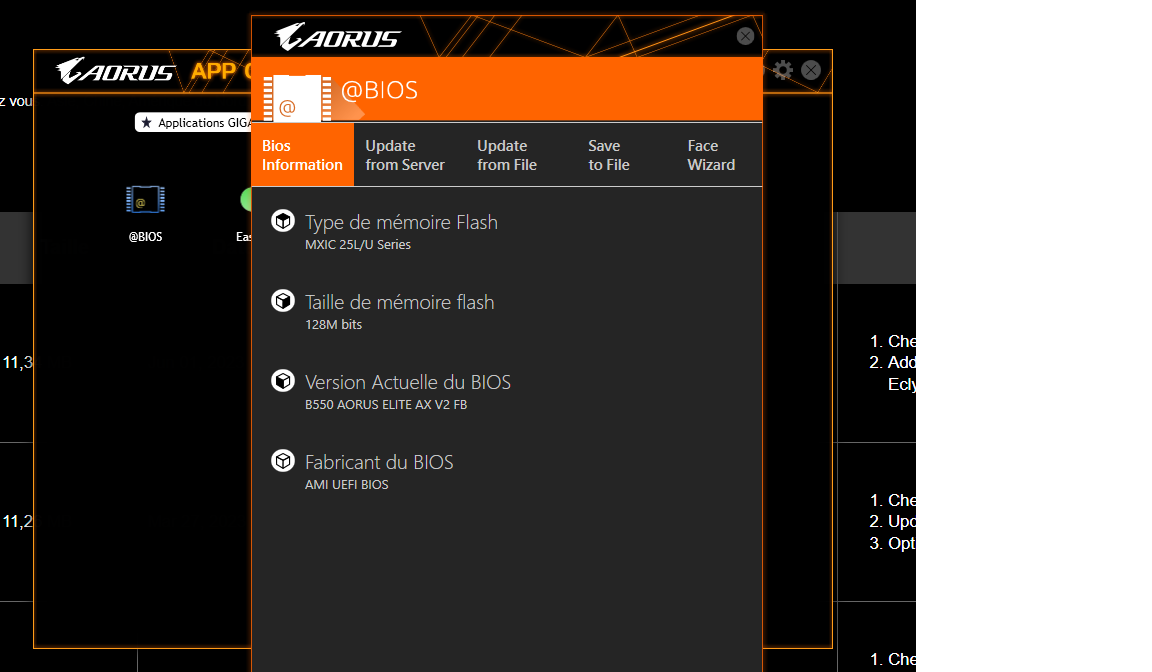Open the Bios Information tab
This screenshot has width=1152, height=672.
302,155
